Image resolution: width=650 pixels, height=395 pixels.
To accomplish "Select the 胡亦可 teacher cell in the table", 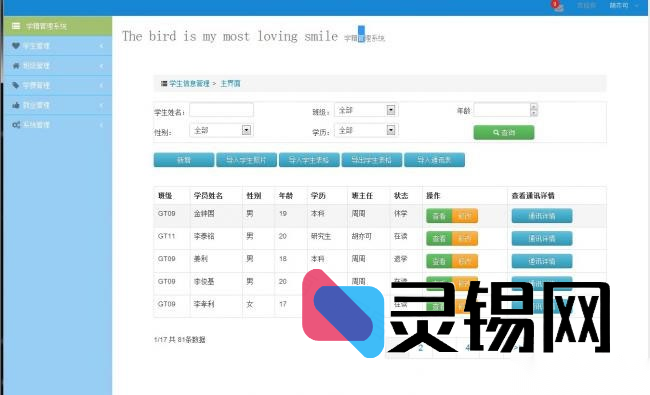I will tap(361, 236).
